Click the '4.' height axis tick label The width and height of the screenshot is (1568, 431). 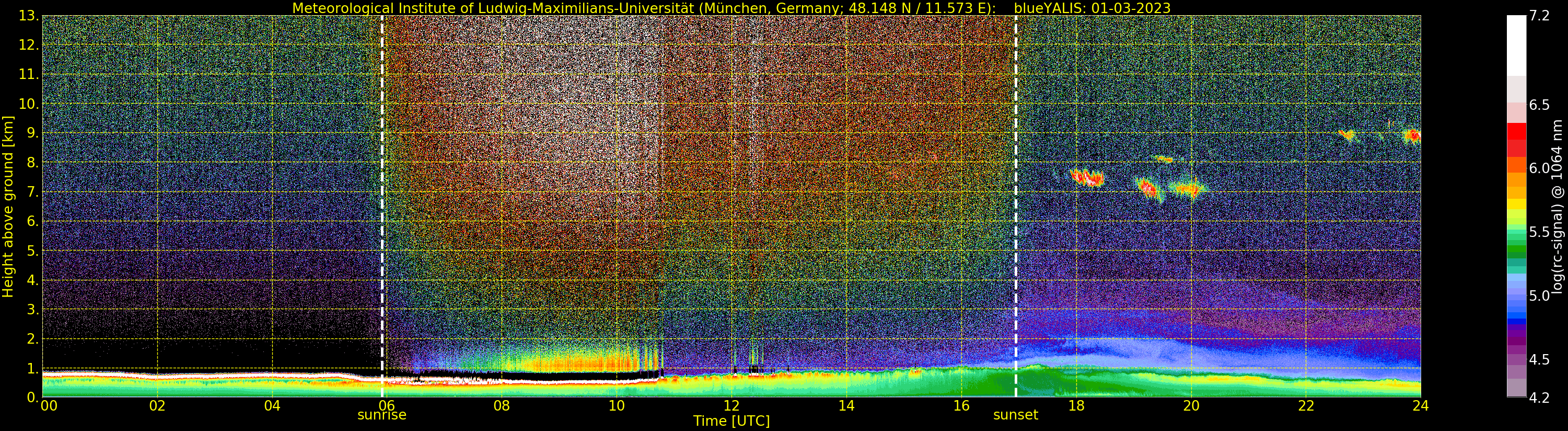tap(32, 280)
